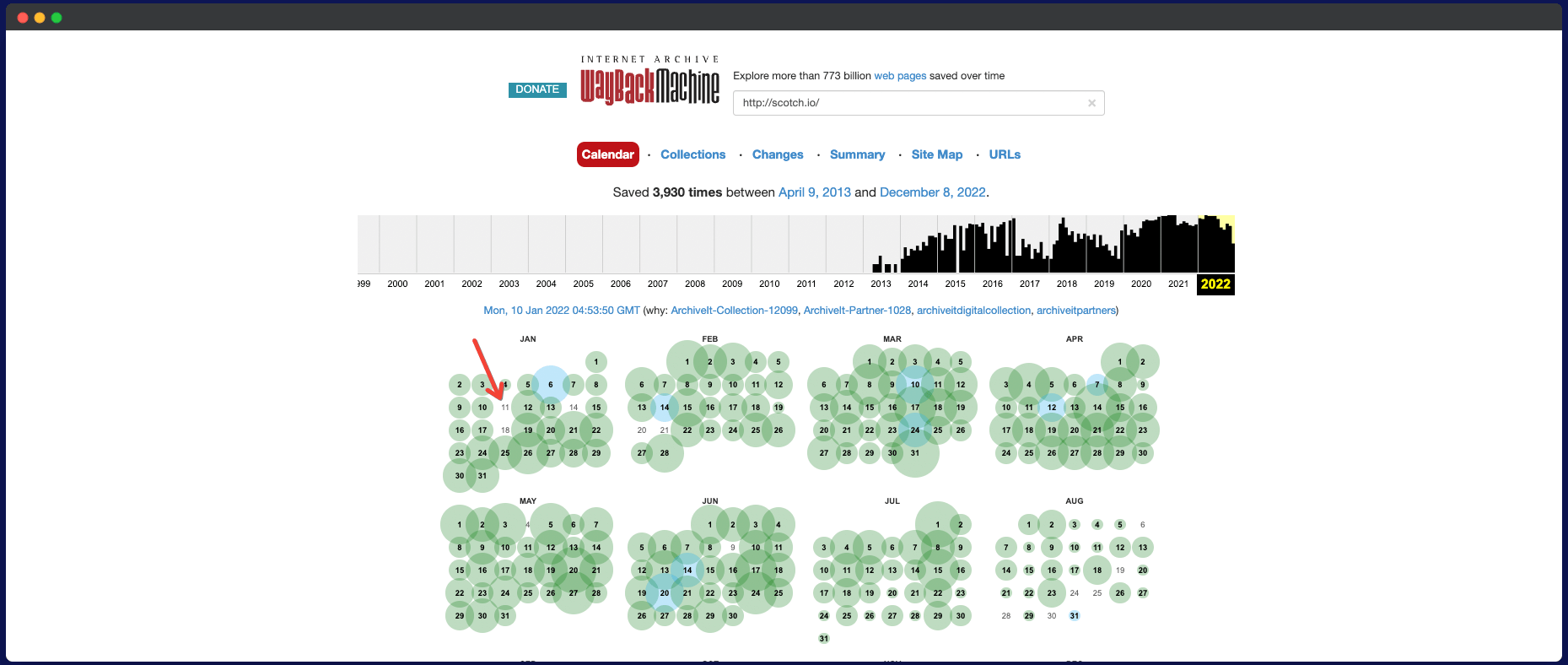Go to the Summary tab
Viewport: 1568px width, 665px height.
pyautogui.click(x=857, y=154)
